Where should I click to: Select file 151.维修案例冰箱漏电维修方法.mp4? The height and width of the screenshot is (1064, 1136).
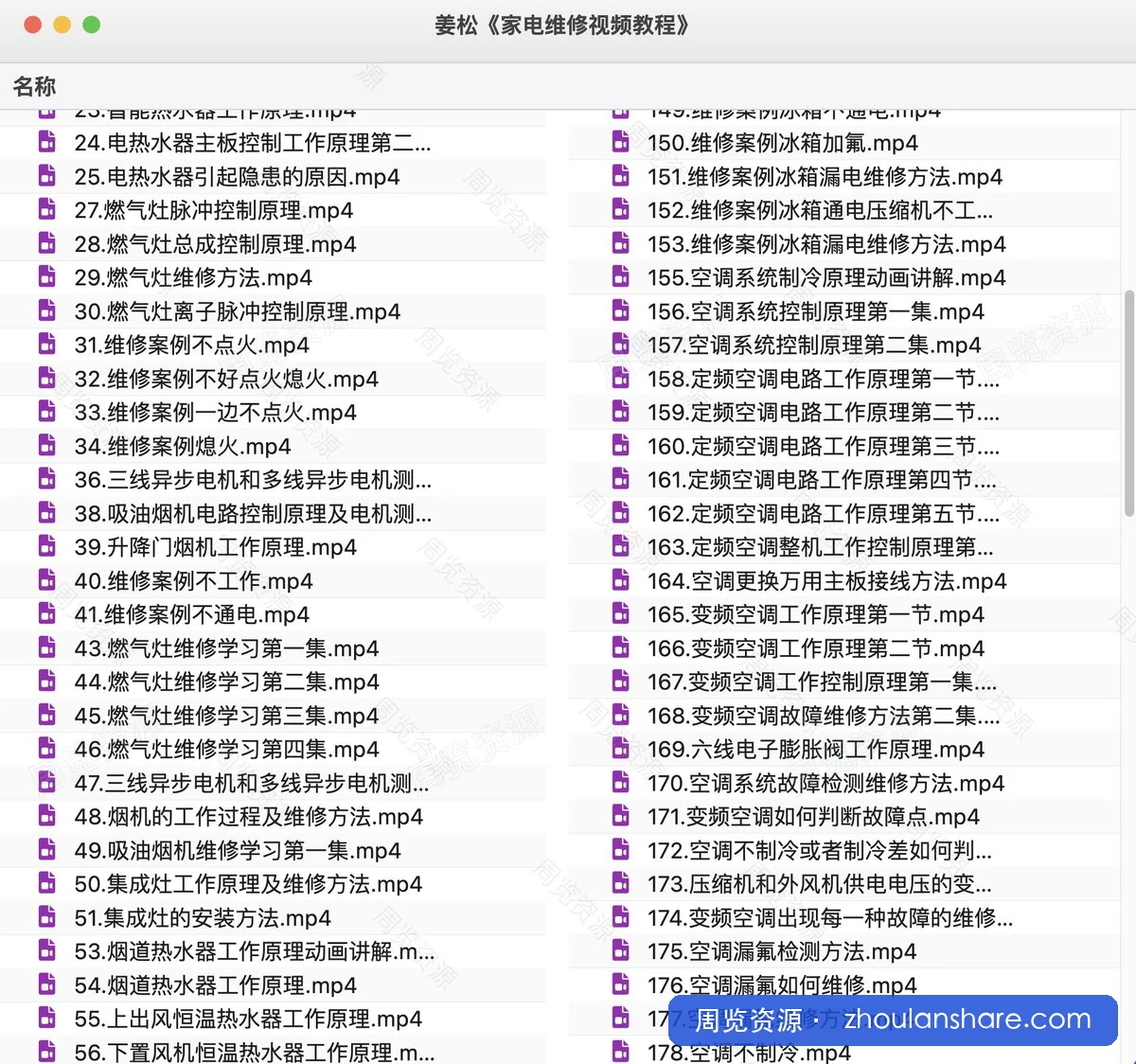[825, 177]
